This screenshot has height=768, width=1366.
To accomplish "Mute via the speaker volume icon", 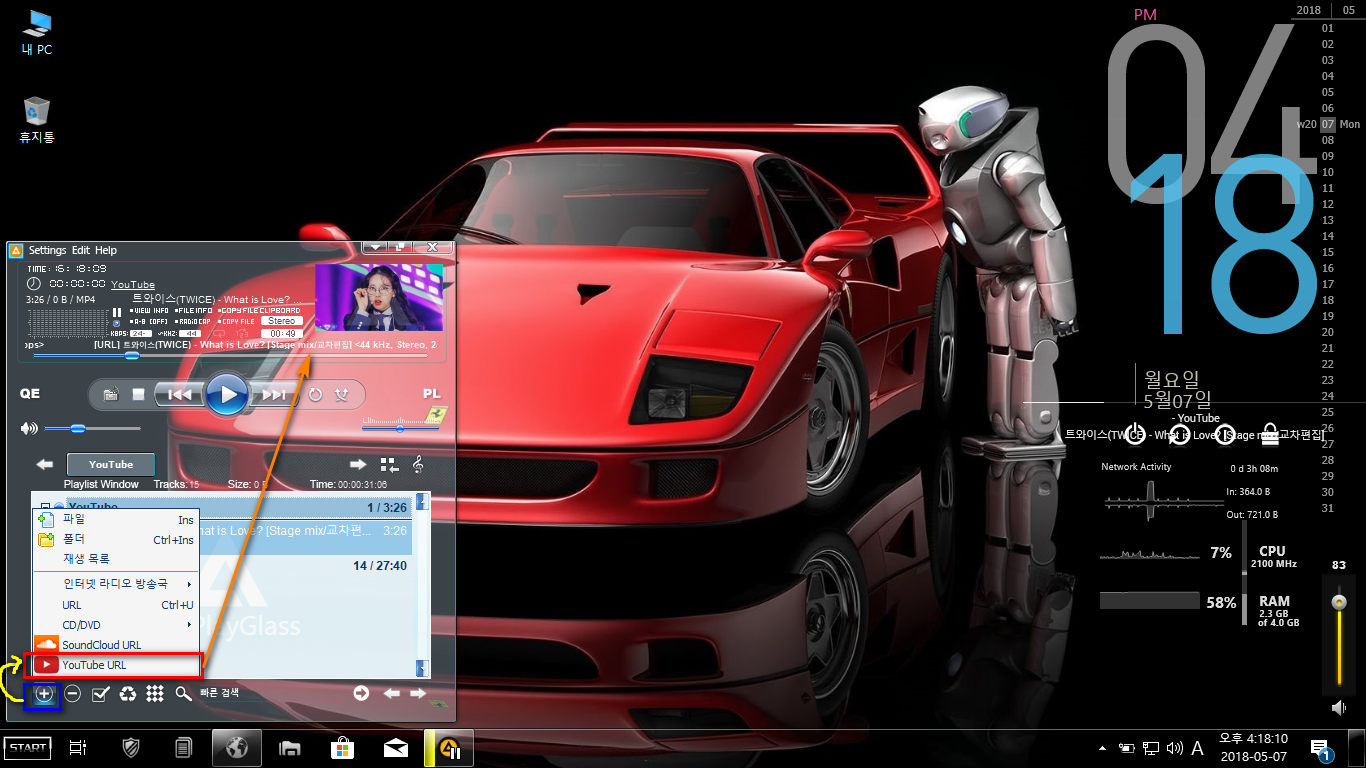I will pyautogui.click(x=28, y=428).
